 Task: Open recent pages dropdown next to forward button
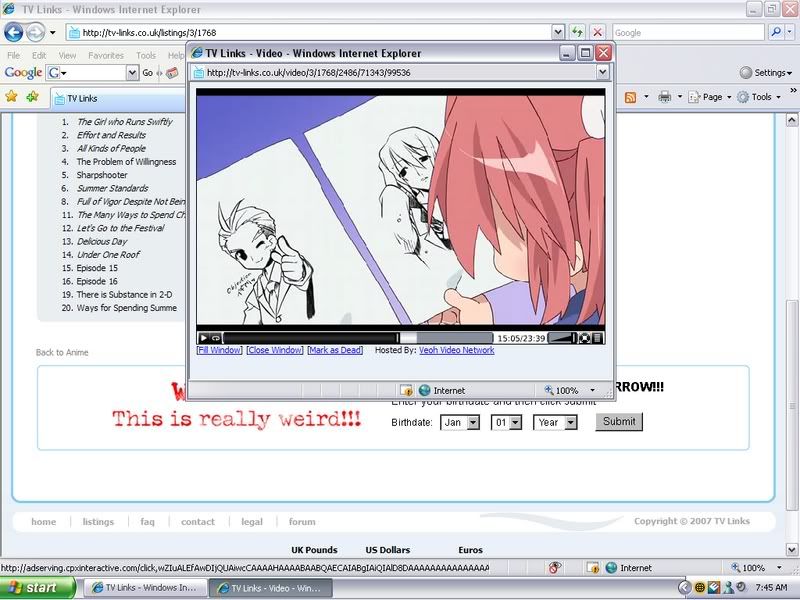(x=53, y=33)
